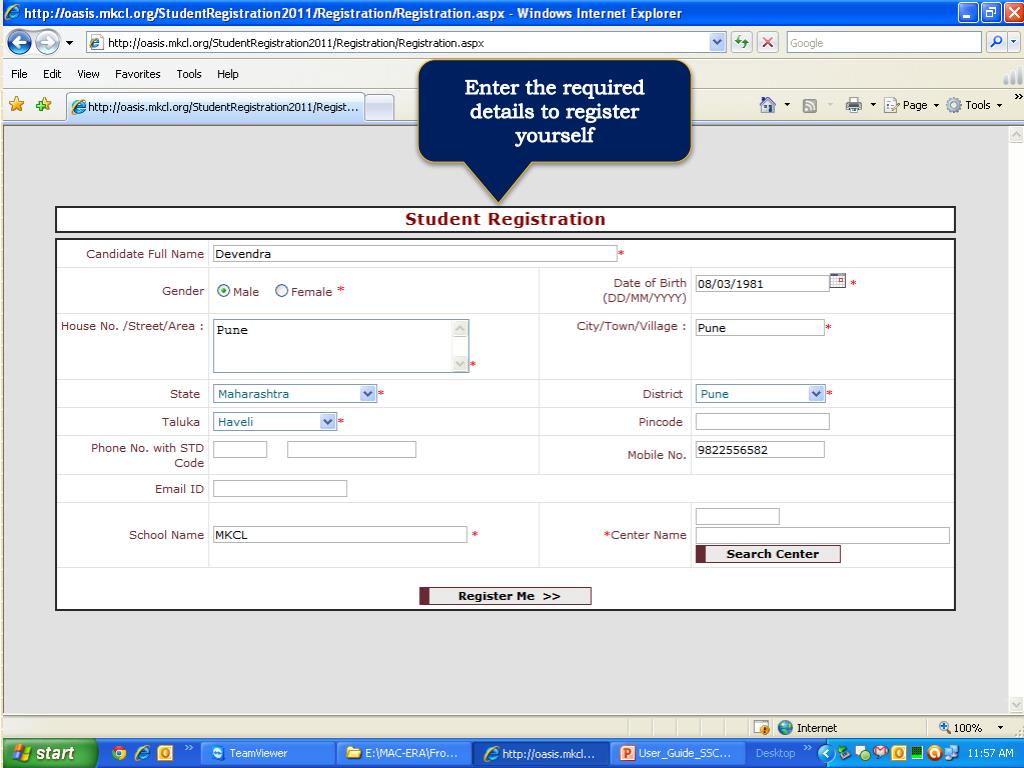This screenshot has width=1024, height=768.
Task: Click the Register Me button
Action: click(x=506, y=596)
